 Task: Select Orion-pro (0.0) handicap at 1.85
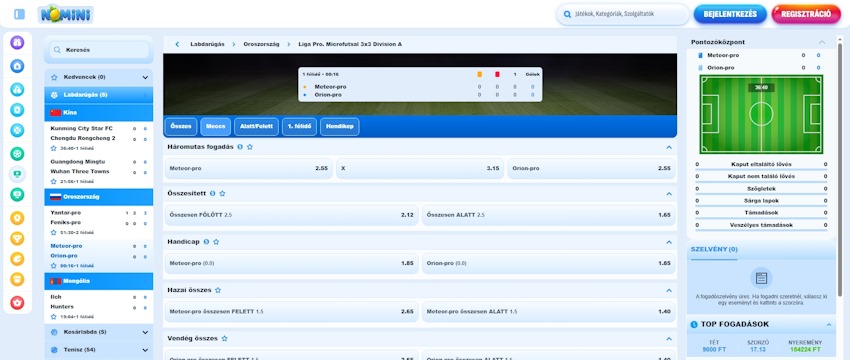549,263
